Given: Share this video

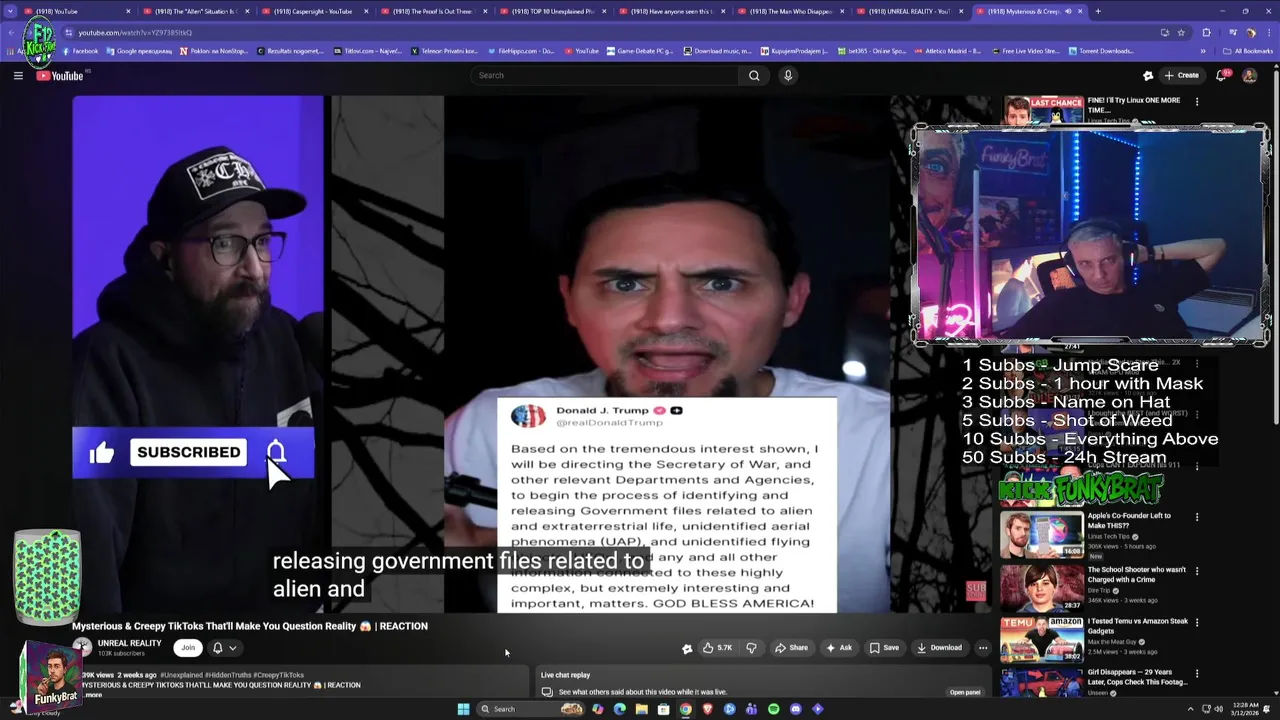Looking at the screenshot, I should 791,648.
